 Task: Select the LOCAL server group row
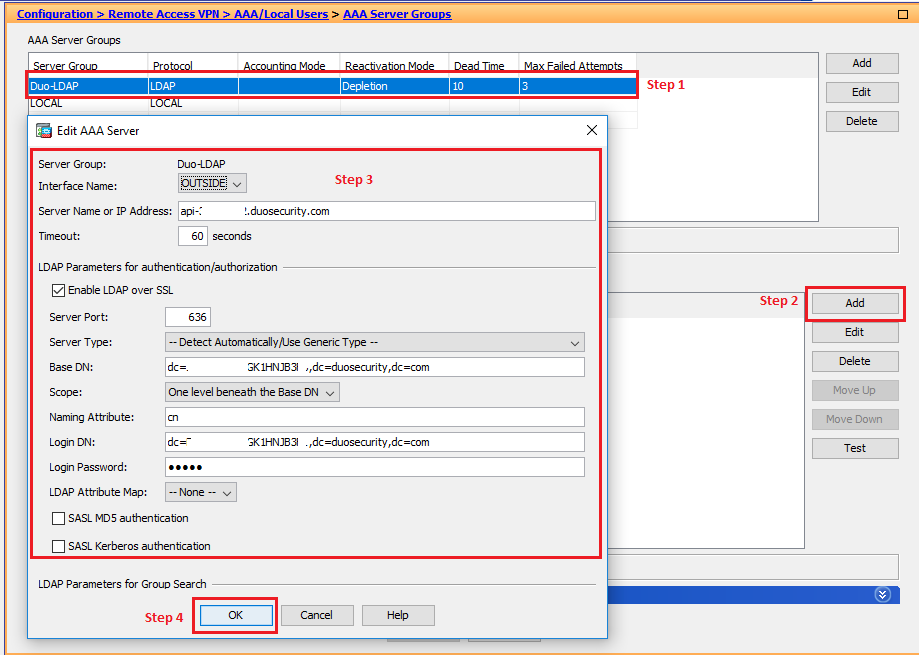tap(333, 103)
